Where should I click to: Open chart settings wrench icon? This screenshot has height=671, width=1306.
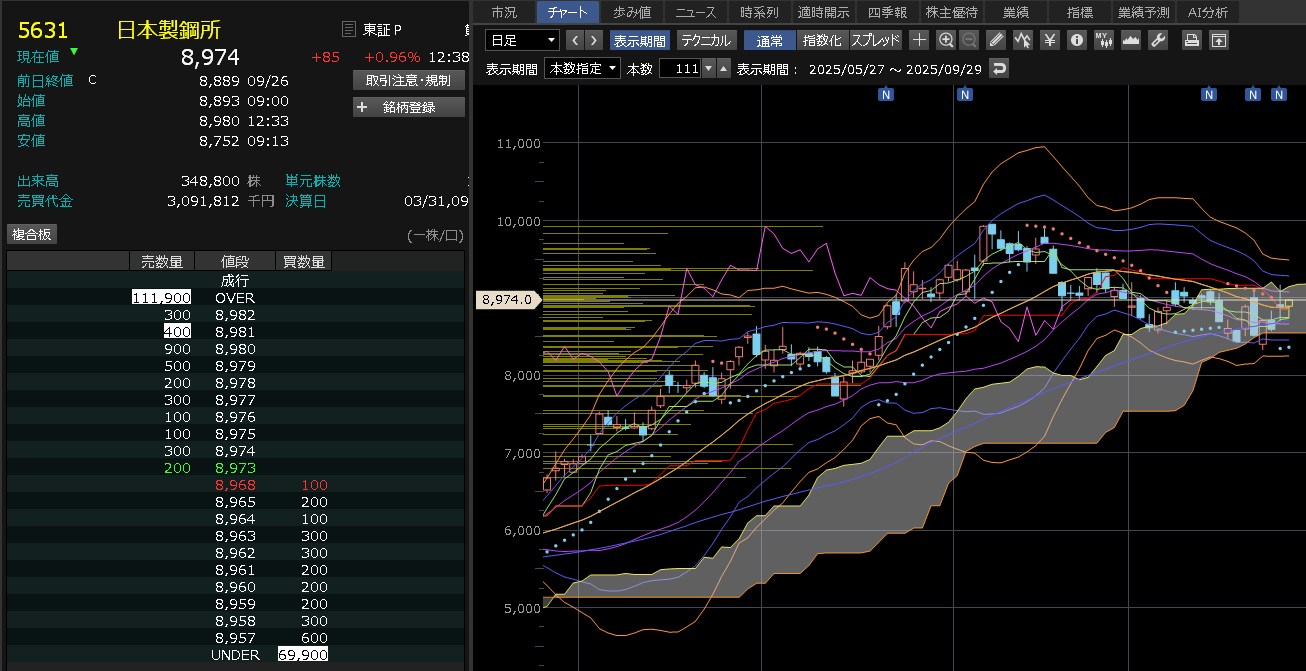point(1158,40)
